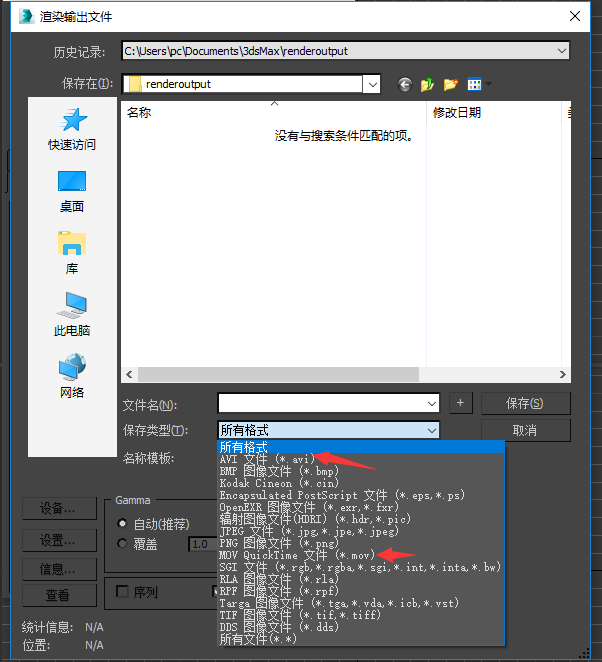Sort by the 名称 column header
This screenshot has width=602, height=662.
(x=274, y=113)
